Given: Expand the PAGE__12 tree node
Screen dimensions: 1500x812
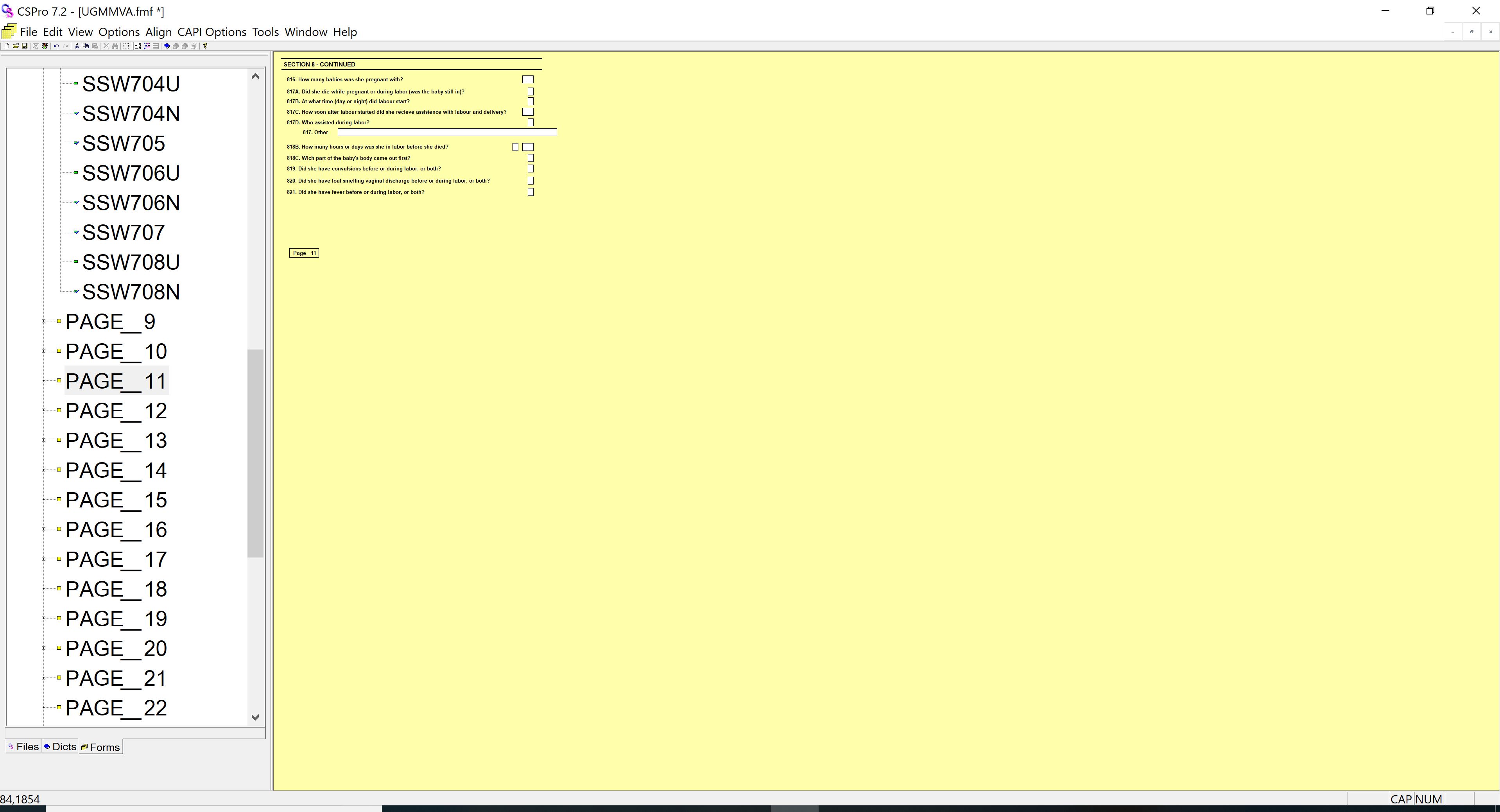Looking at the screenshot, I should (x=44, y=410).
